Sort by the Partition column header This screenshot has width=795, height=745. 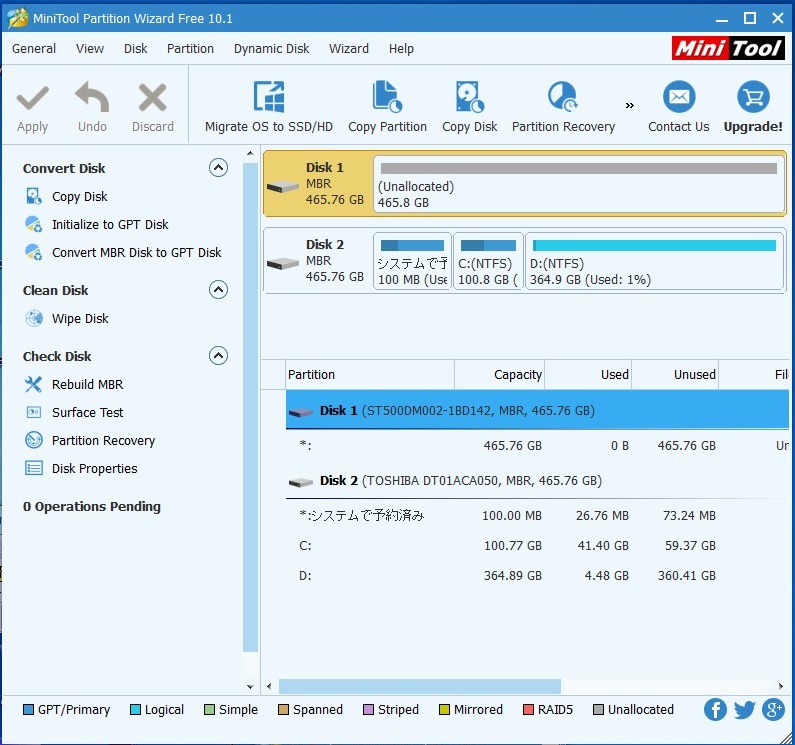pos(370,374)
